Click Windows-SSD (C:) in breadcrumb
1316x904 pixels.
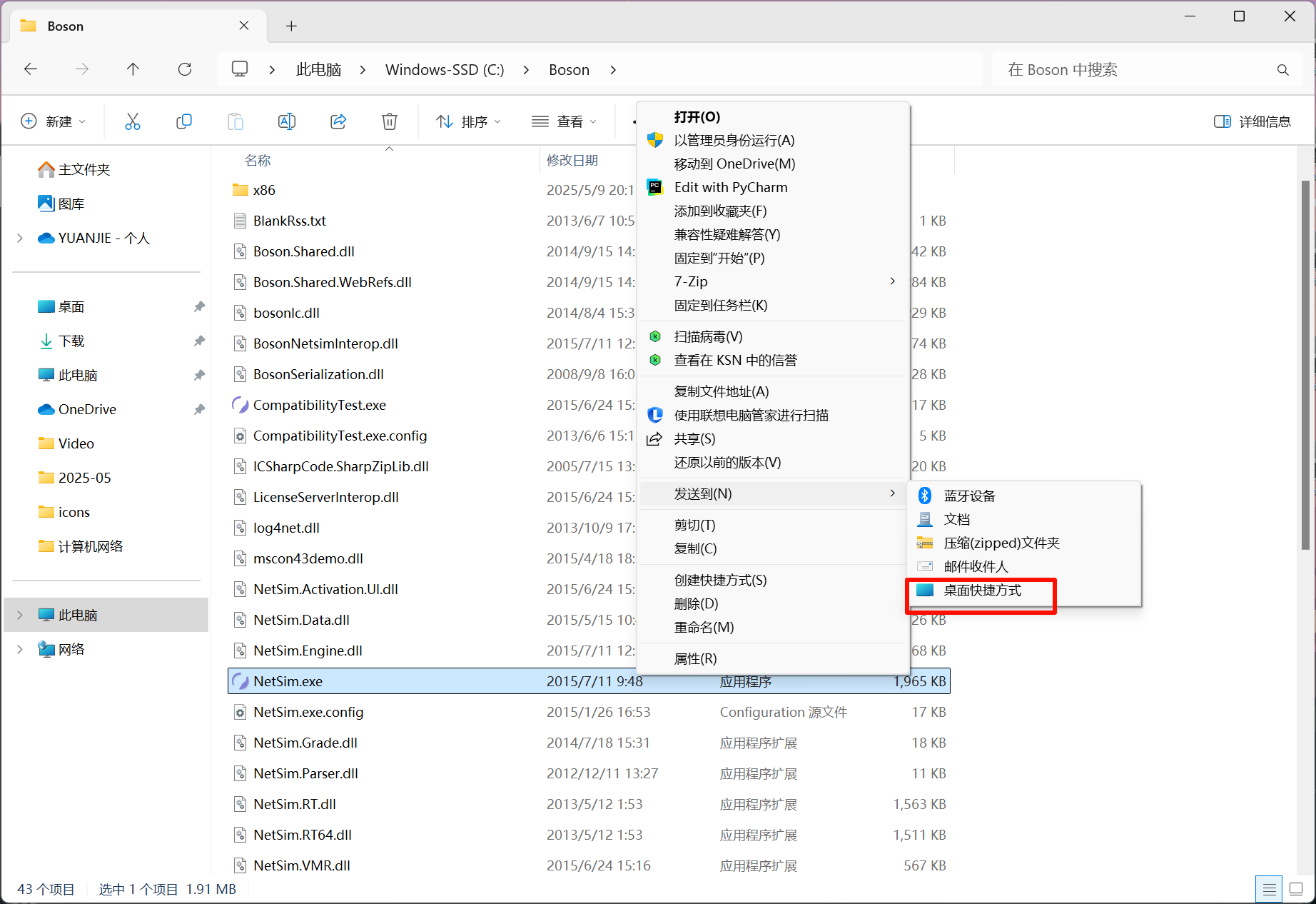coord(445,69)
